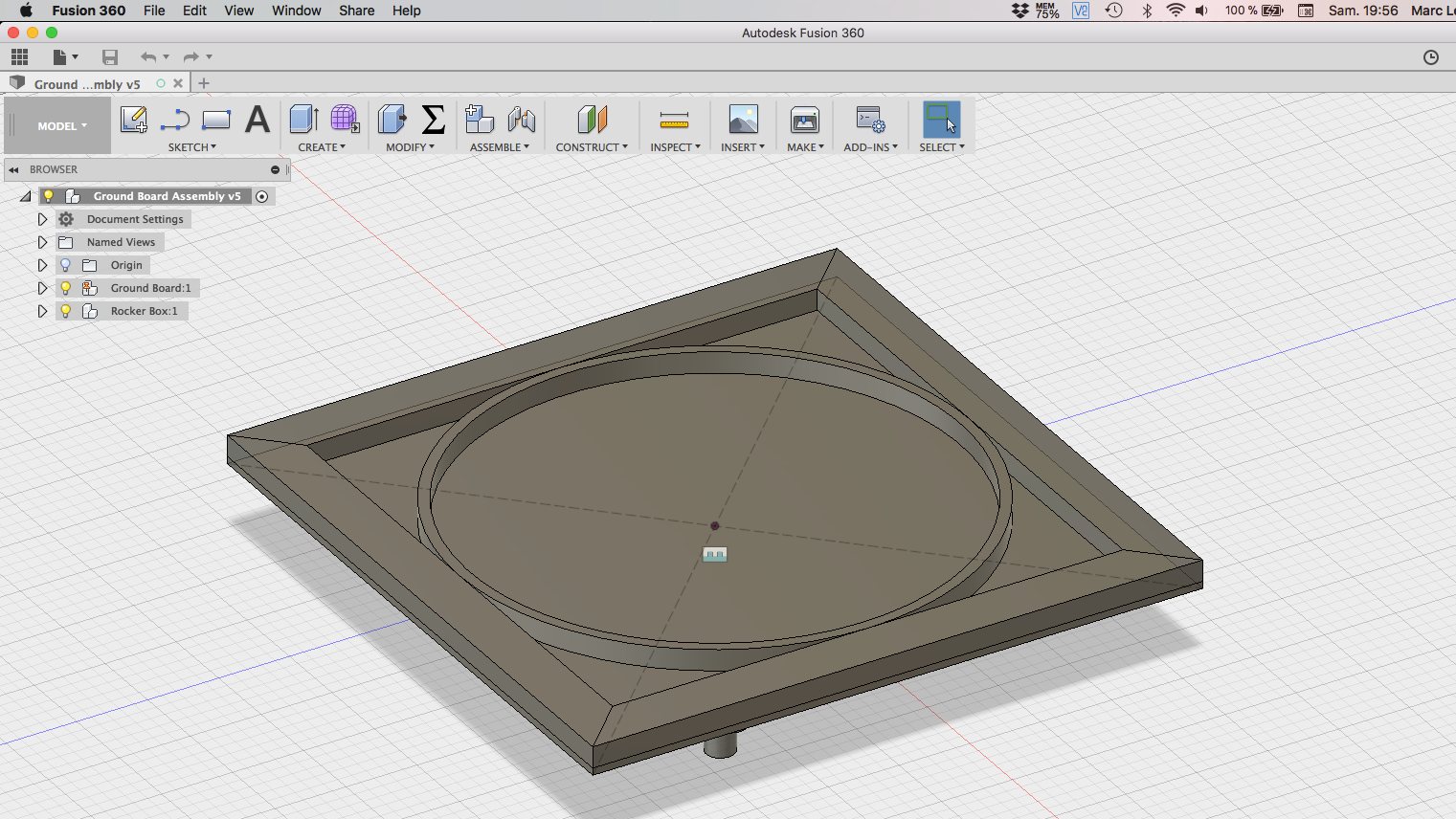Toggle visibility bulb of Origin folder
Viewport: 1456px width, 819px height.
pos(65,265)
